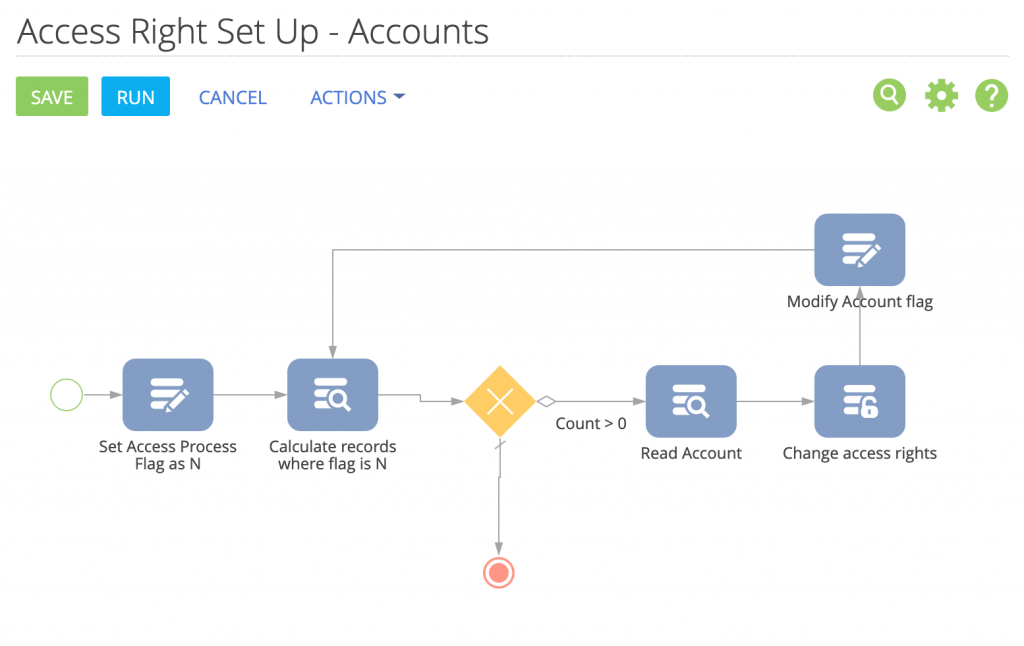Click the Change access rights label text
Viewport: 1024px width, 646px height.
(859, 453)
